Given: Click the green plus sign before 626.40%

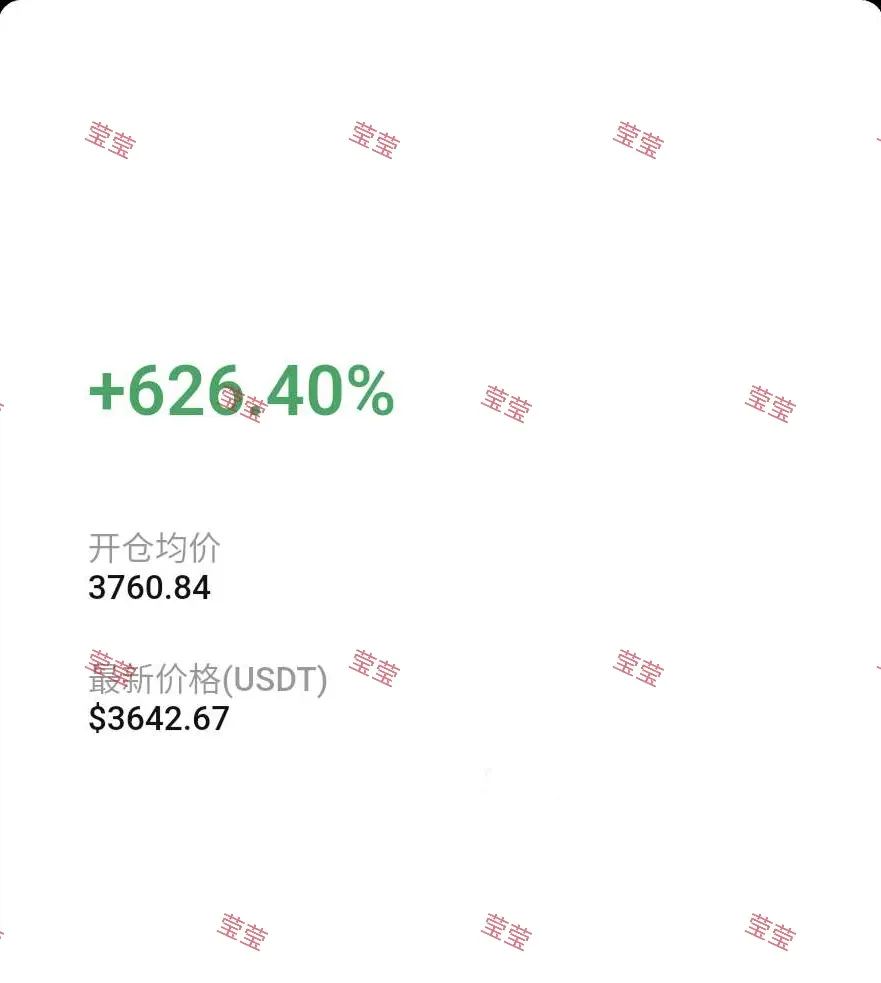Looking at the screenshot, I should 106,393.
